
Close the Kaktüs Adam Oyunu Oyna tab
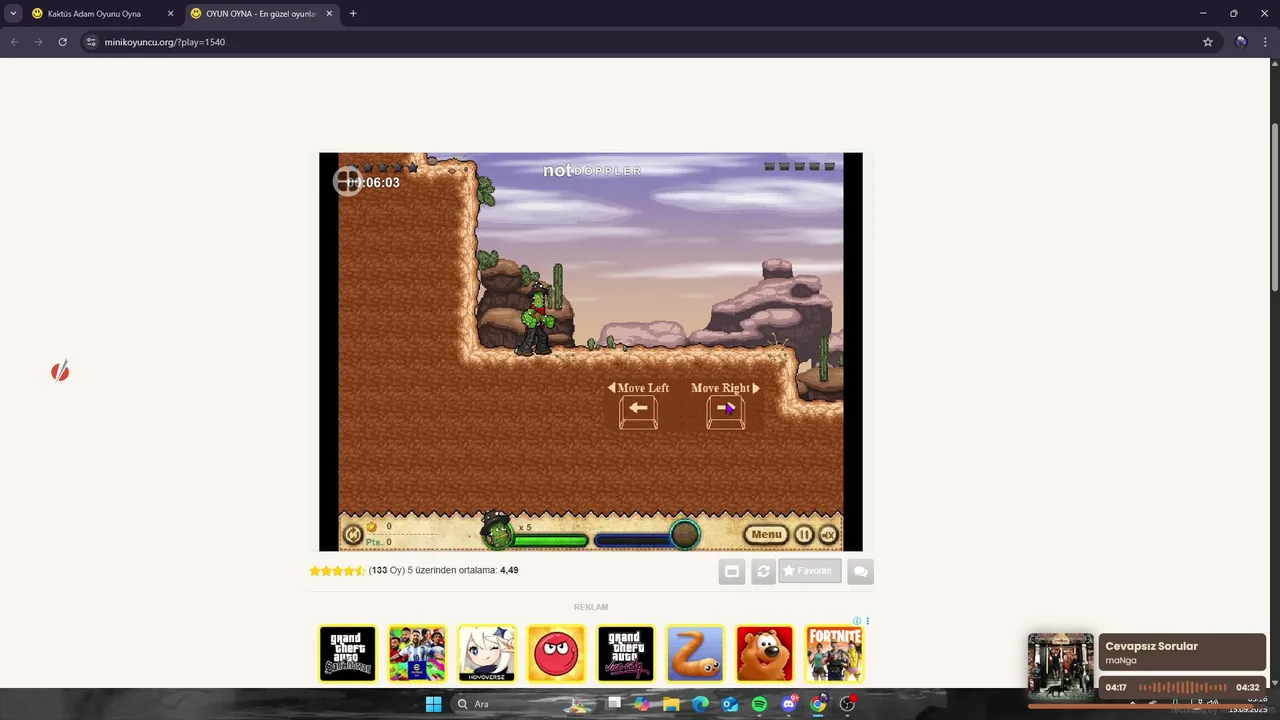(x=170, y=14)
